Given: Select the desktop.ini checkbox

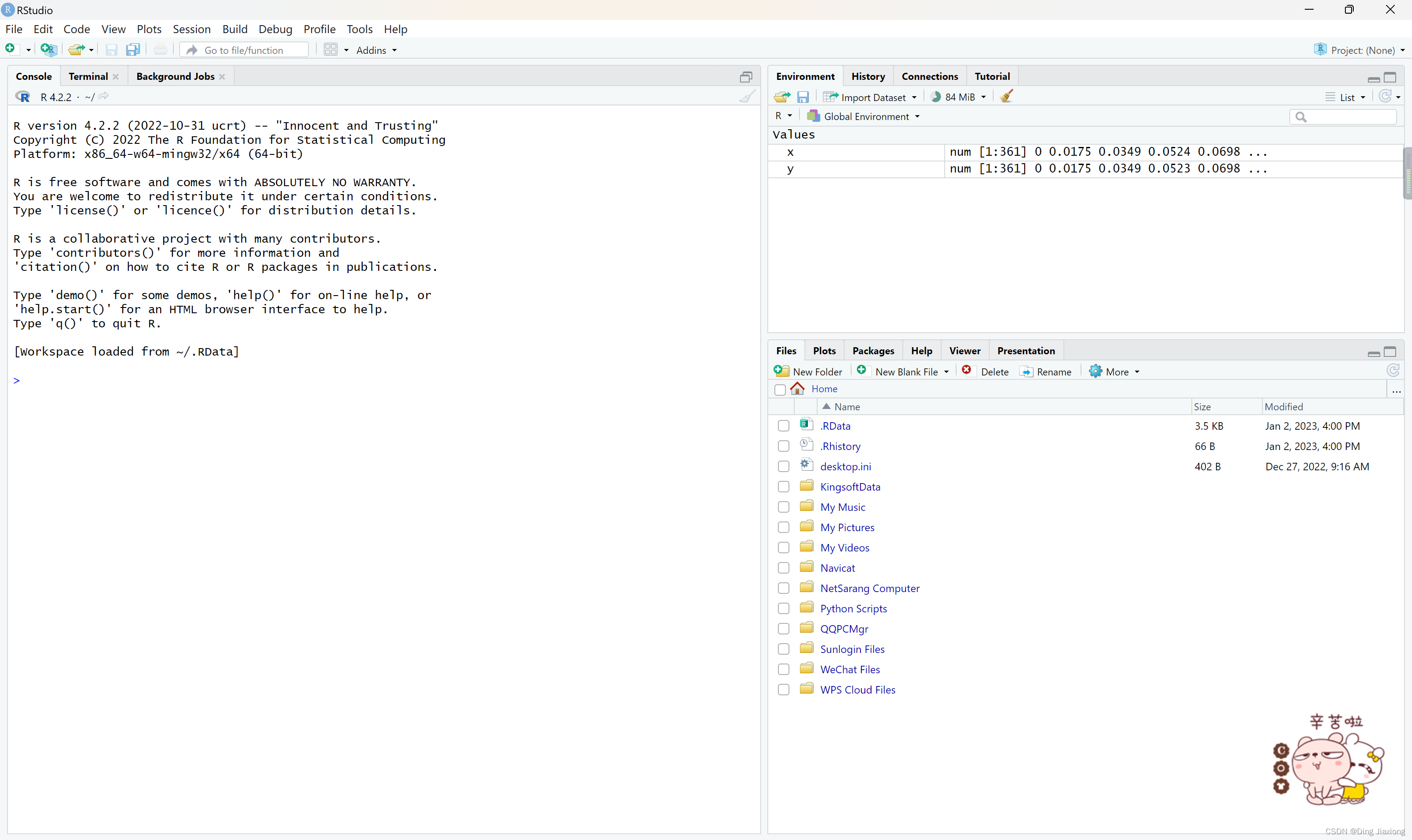Looking at the screenshot, I should pos(784,466).
